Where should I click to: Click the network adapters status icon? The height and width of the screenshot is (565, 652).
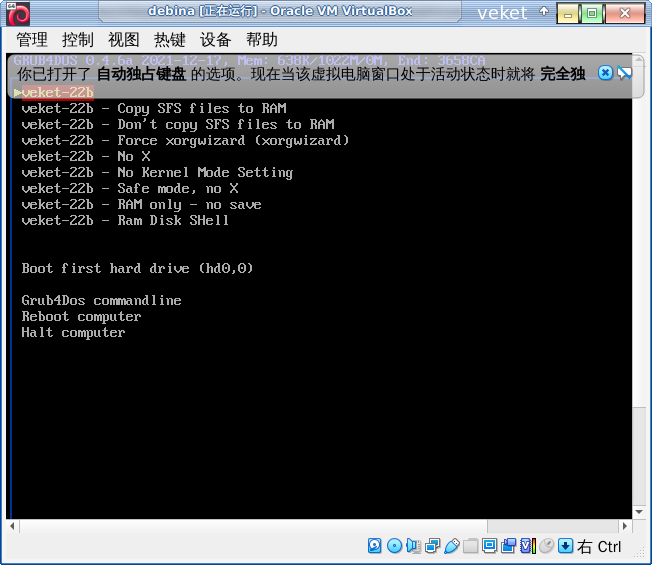(x=432, y=545)
